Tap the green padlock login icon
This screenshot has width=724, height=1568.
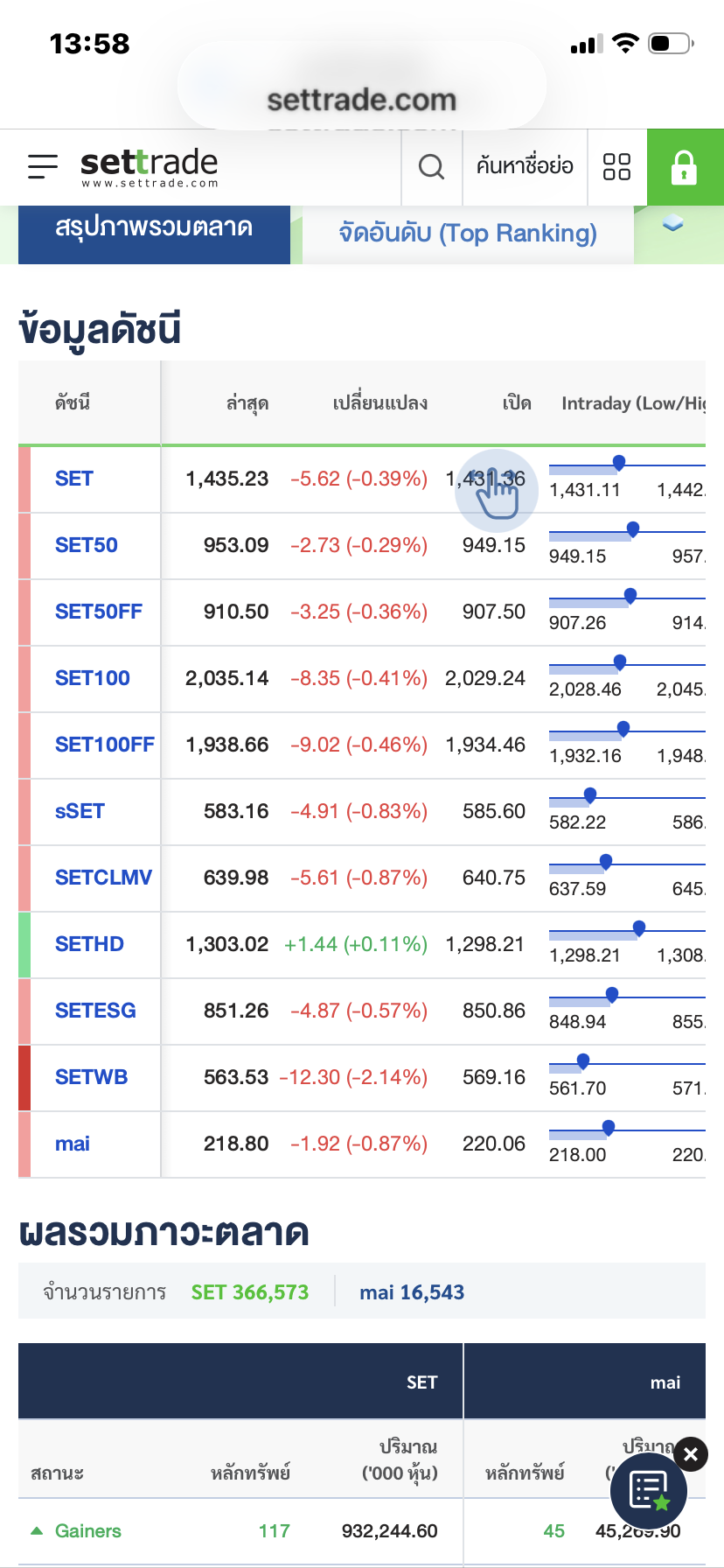(685, 167)
